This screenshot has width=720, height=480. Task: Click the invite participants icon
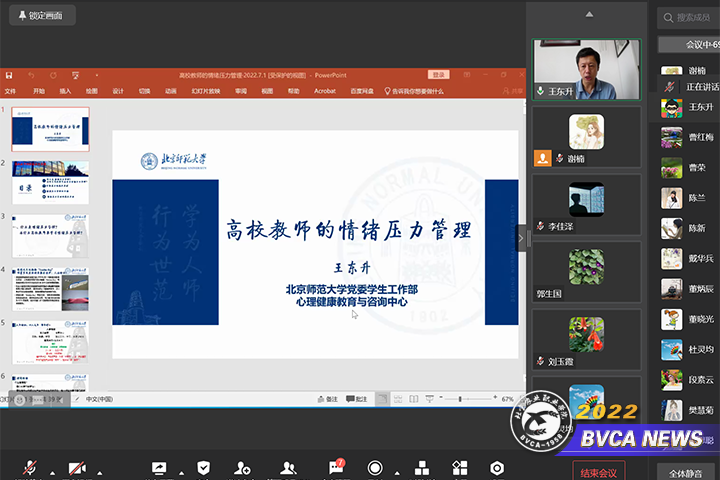click(243, 469)
